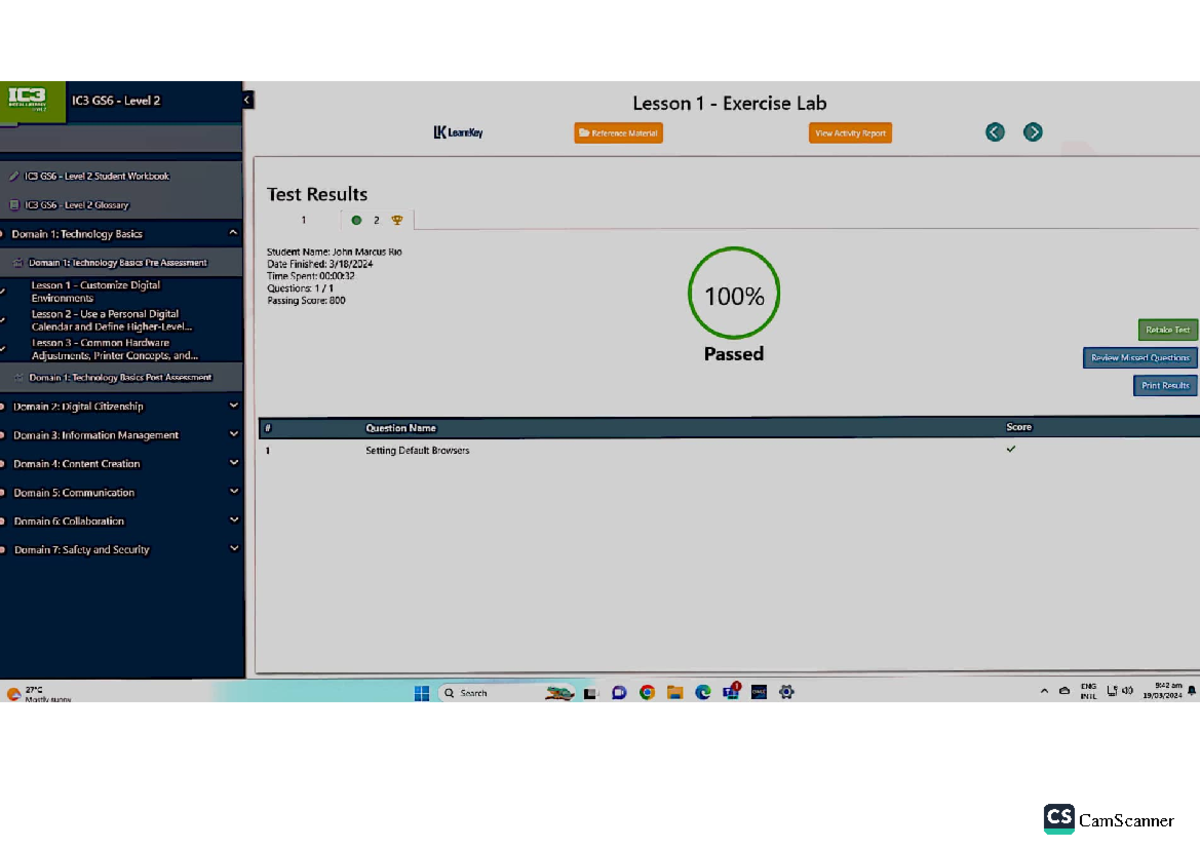
Task: Switch to test attempt tab 1
Action: (303, 219)
